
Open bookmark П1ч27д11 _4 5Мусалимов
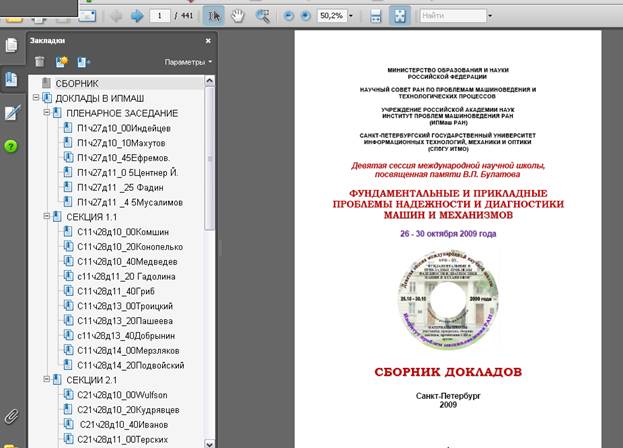click(130, 203)
